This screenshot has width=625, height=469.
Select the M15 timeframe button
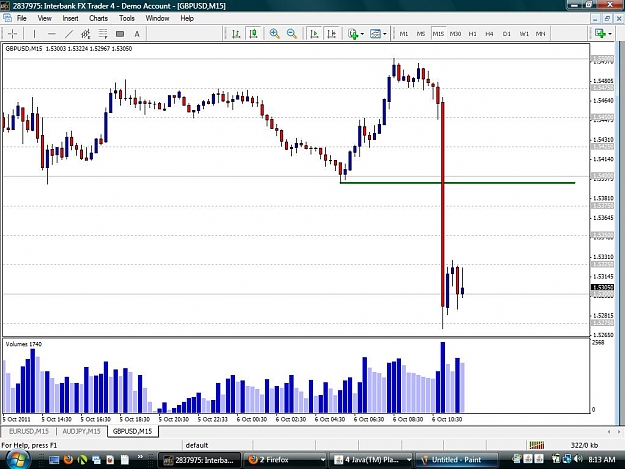point(438,34)
